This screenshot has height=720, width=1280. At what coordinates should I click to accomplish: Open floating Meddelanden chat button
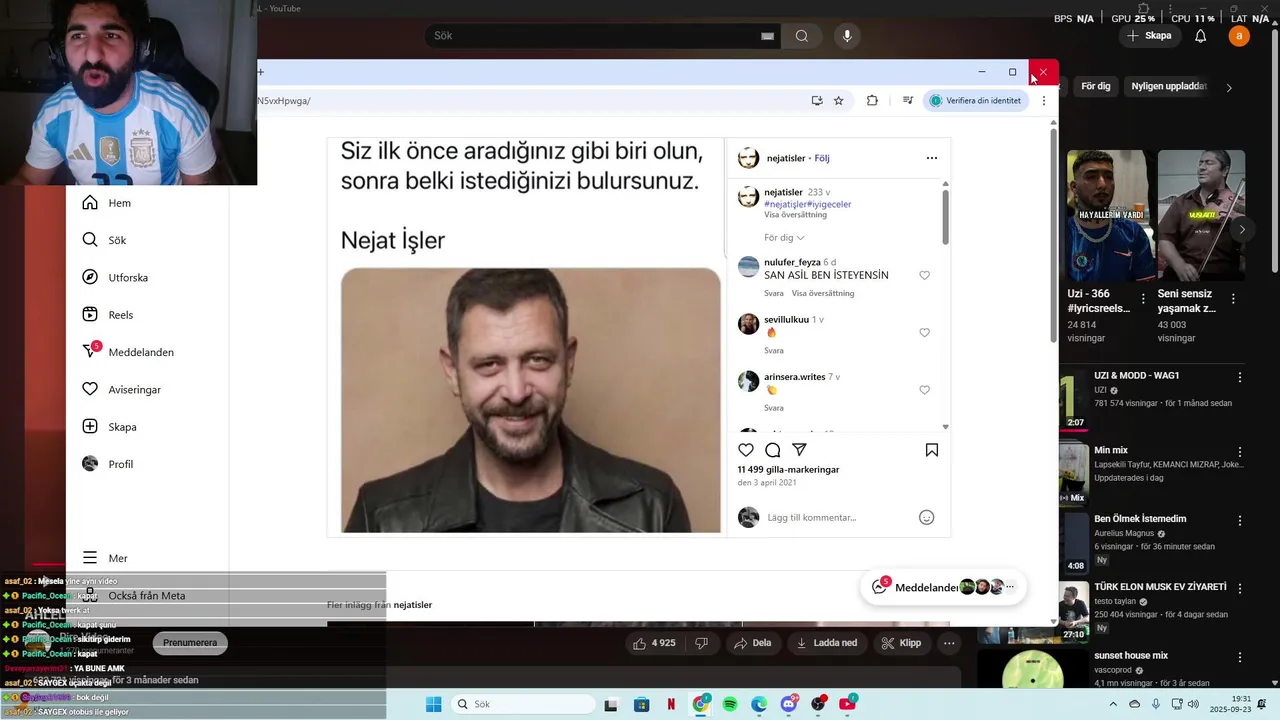click(x=943, y=587)
